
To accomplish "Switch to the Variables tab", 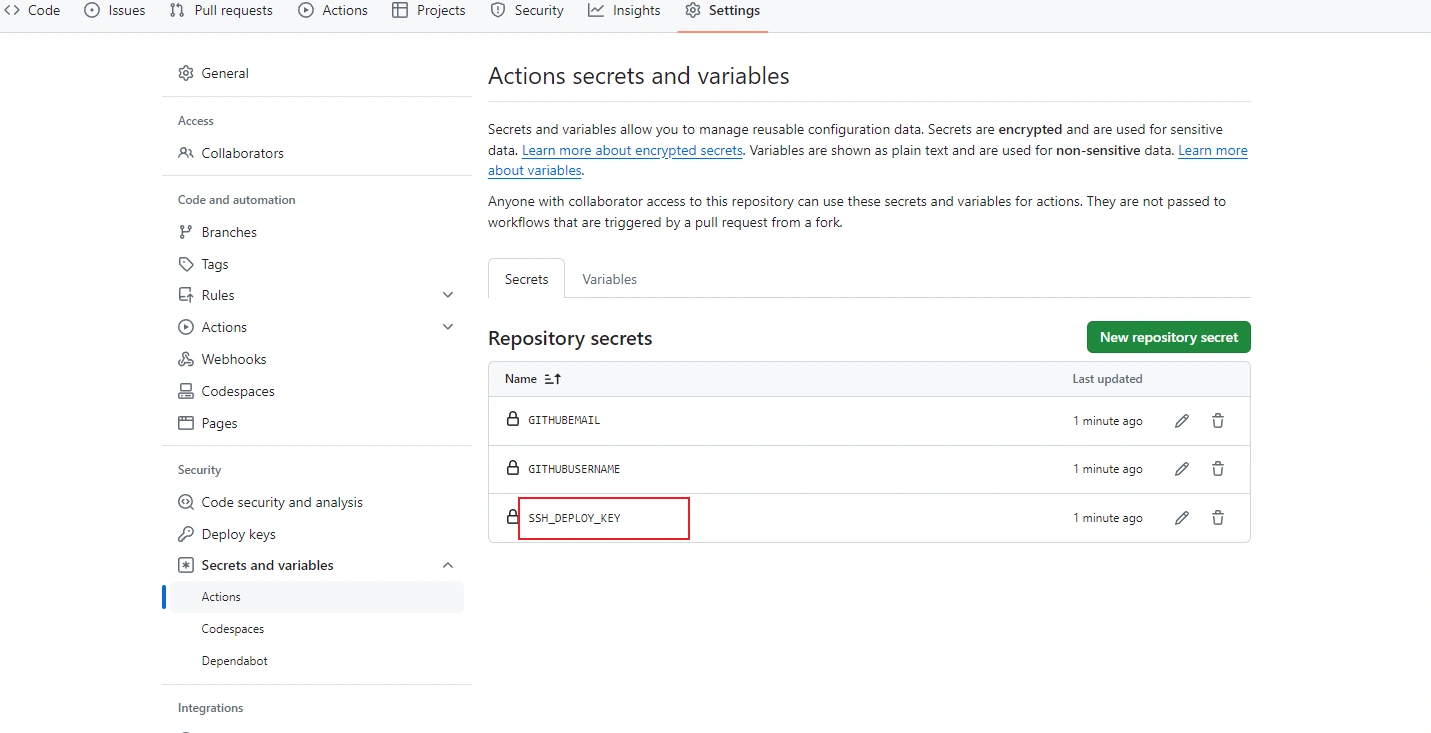I will pos(610,279).
